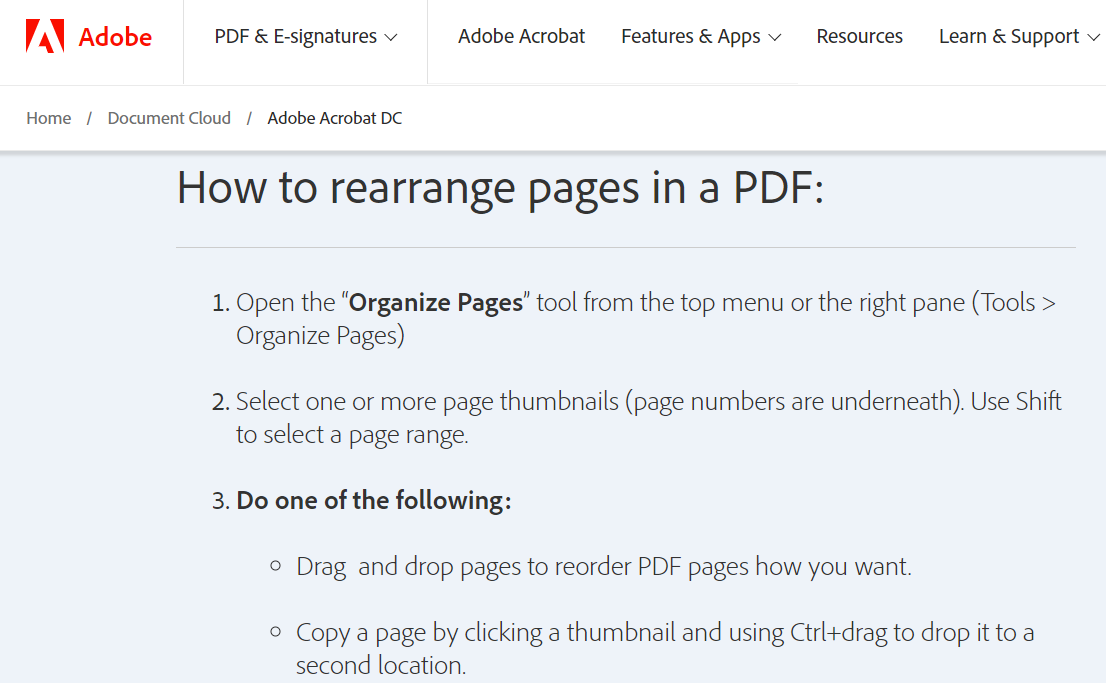The height and width of the screenshot is (683, 1106).
Task: Open the Document Cloud breadcrumb link
Action: 168,118
